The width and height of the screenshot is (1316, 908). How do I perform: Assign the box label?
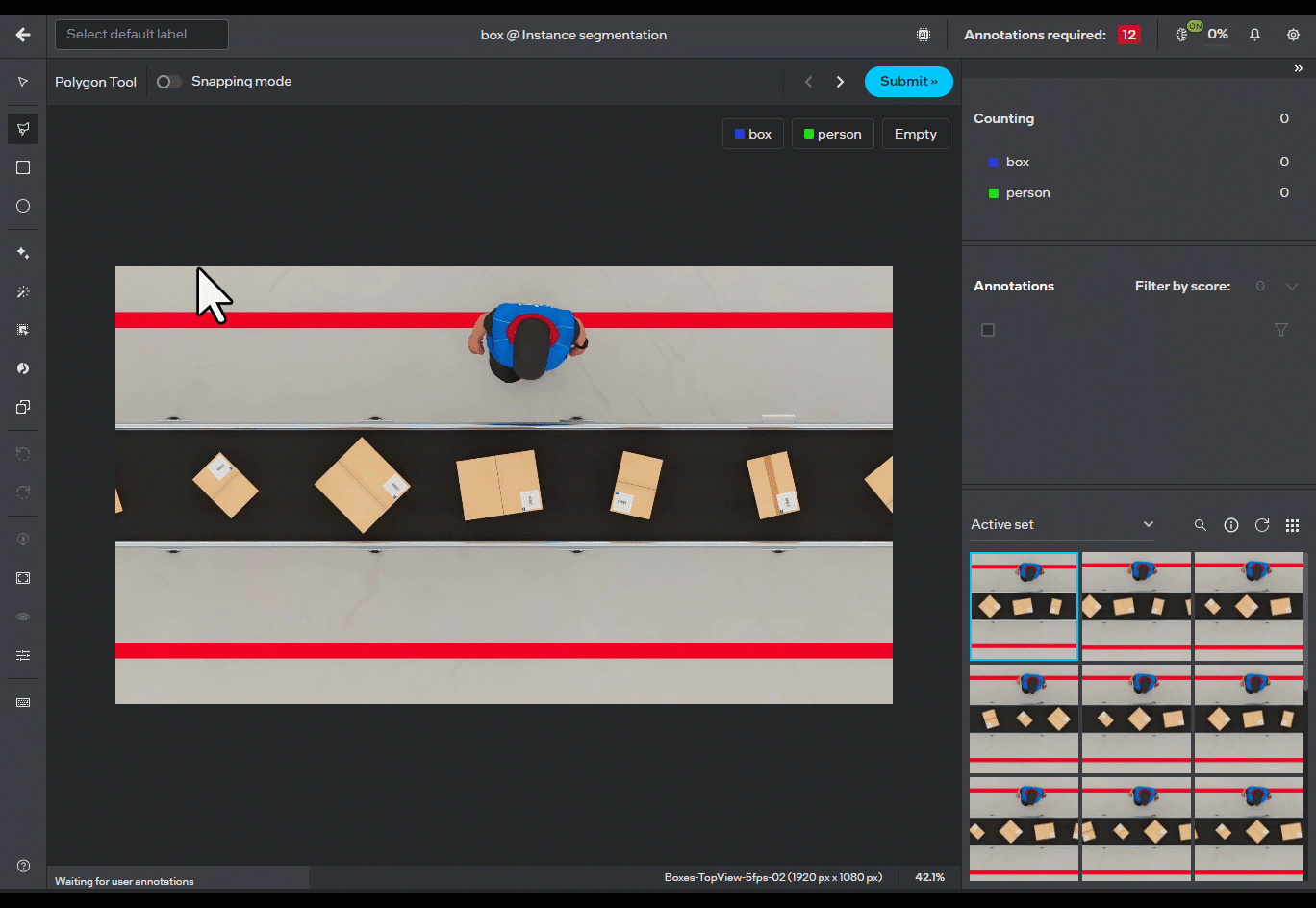coord(753,134)
